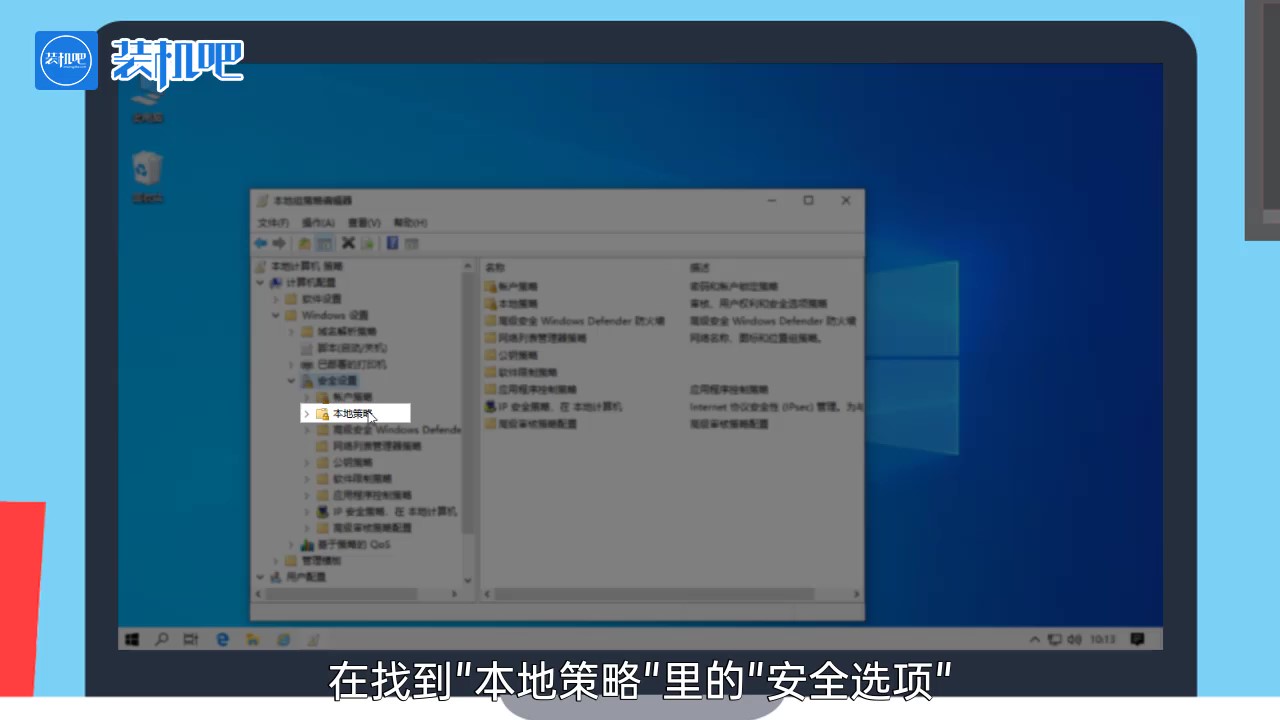This screenshot has width=1280, height=720.
Task: Open Microsoft Edge from the taskbar
Action: (222, 638)
